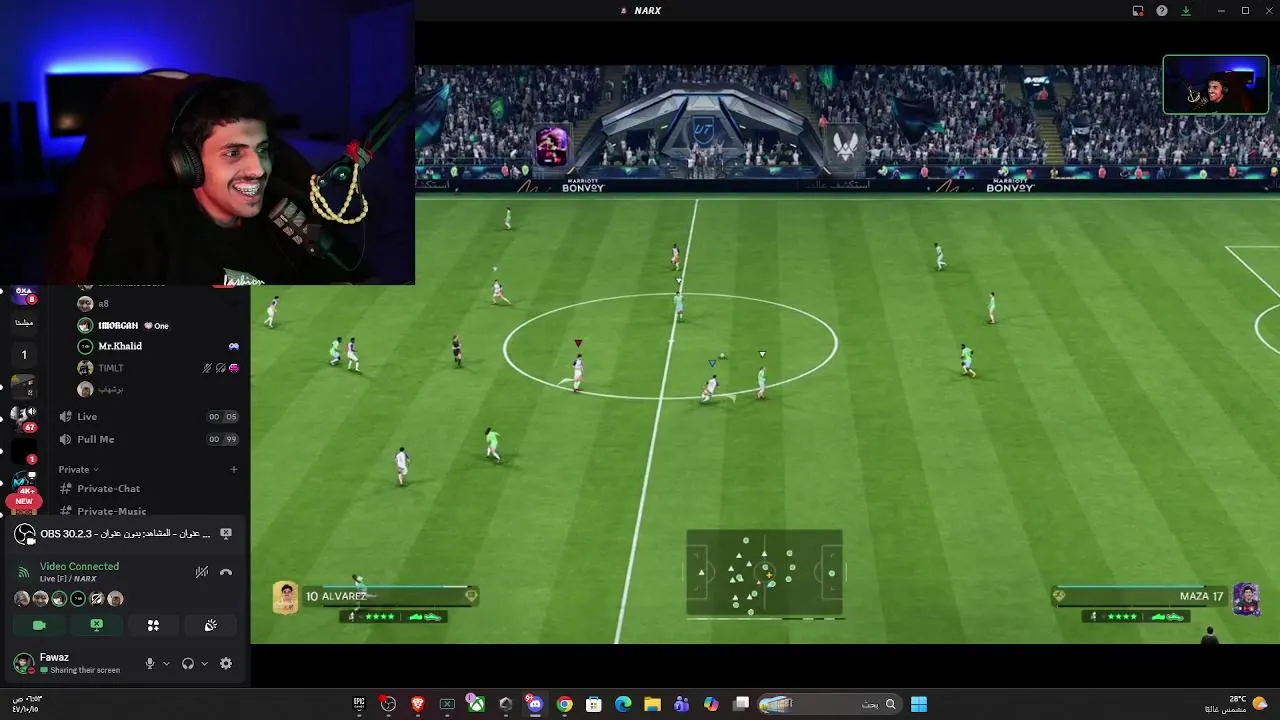Select TIMLT in voice channel list
Screen dimensions: 1280x720
tap(158, 368)
